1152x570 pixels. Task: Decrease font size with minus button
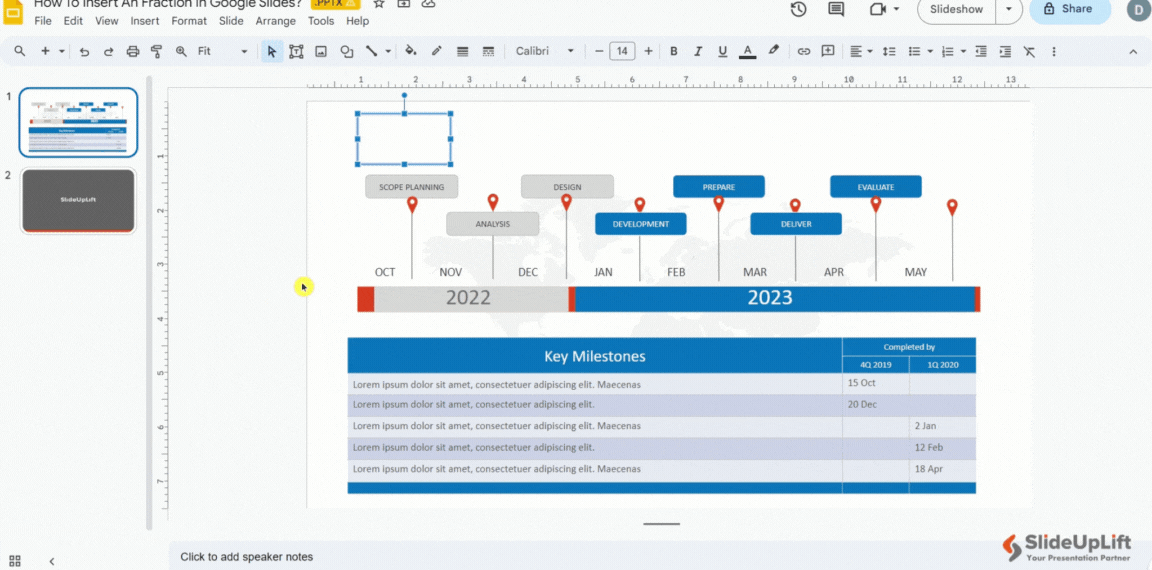coord(600,51)
